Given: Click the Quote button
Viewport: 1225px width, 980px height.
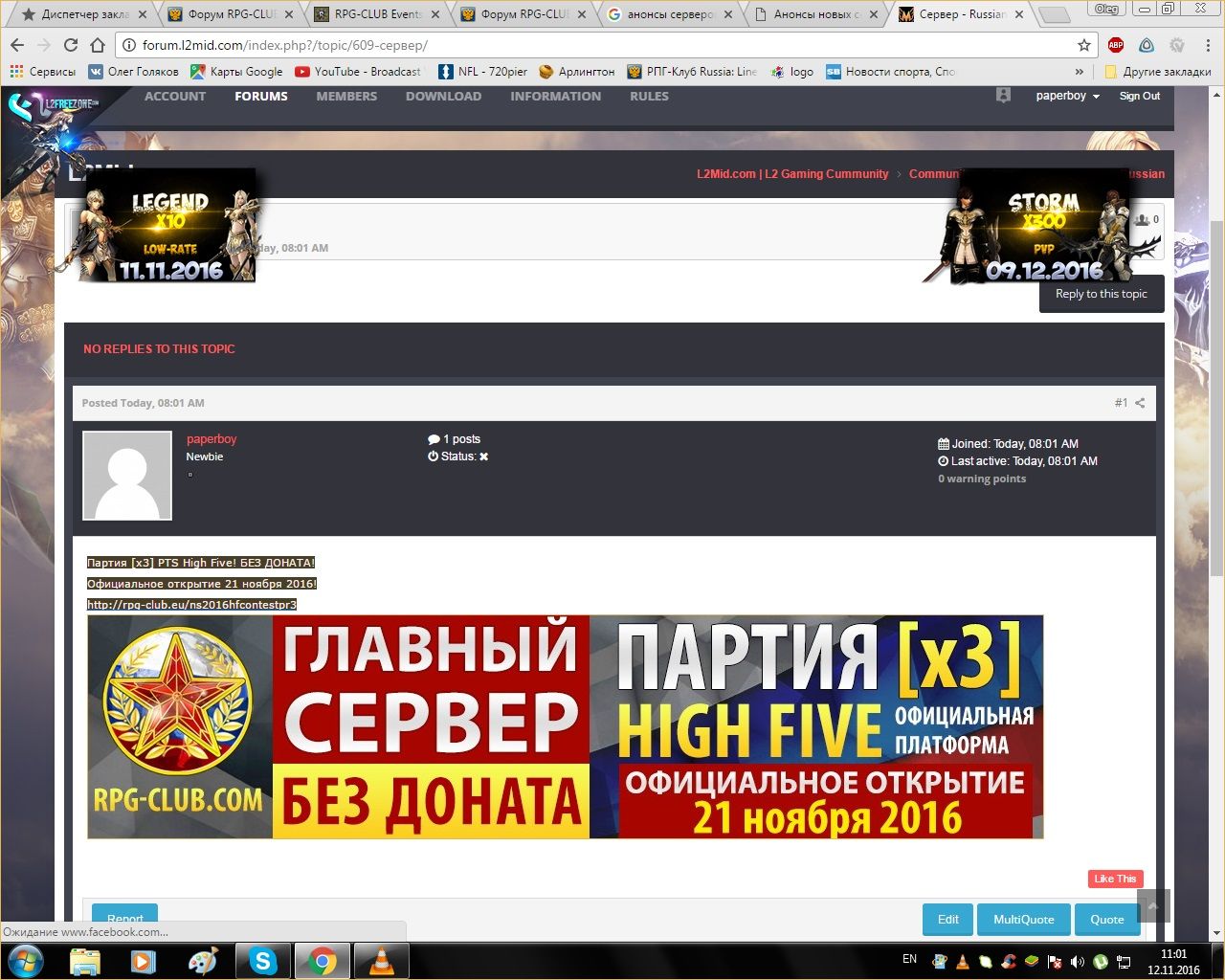Looking at the screenshot, I should 1107,919.
